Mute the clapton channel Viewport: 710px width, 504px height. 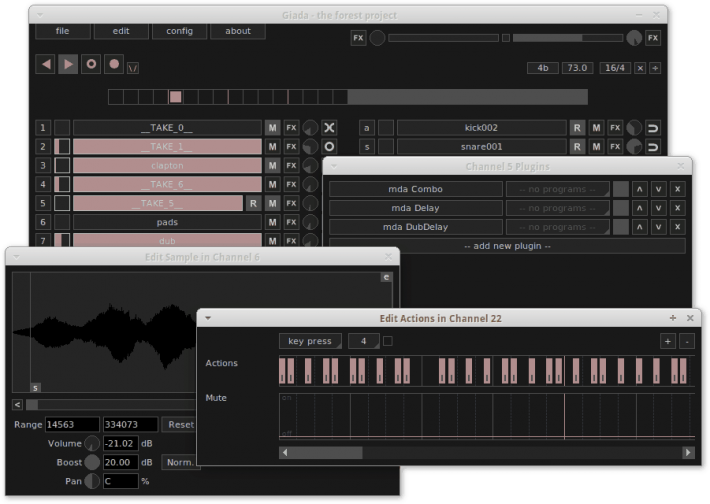coord(272,166)
